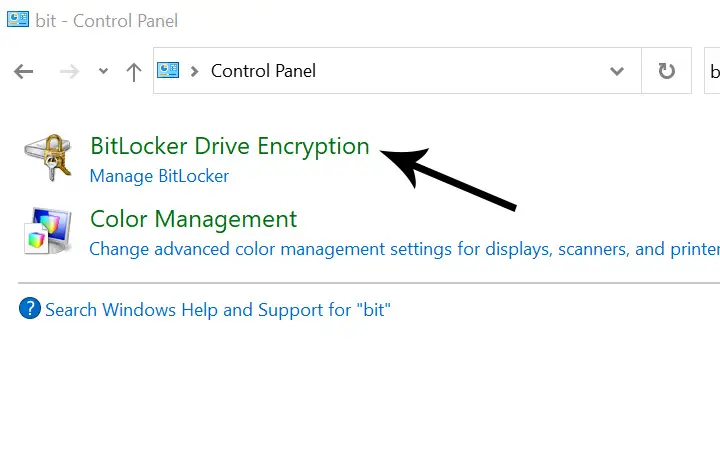This screenshot has height=450, width=720.
Task: Click the Forward navigation arrow
Action: [69, 72]
